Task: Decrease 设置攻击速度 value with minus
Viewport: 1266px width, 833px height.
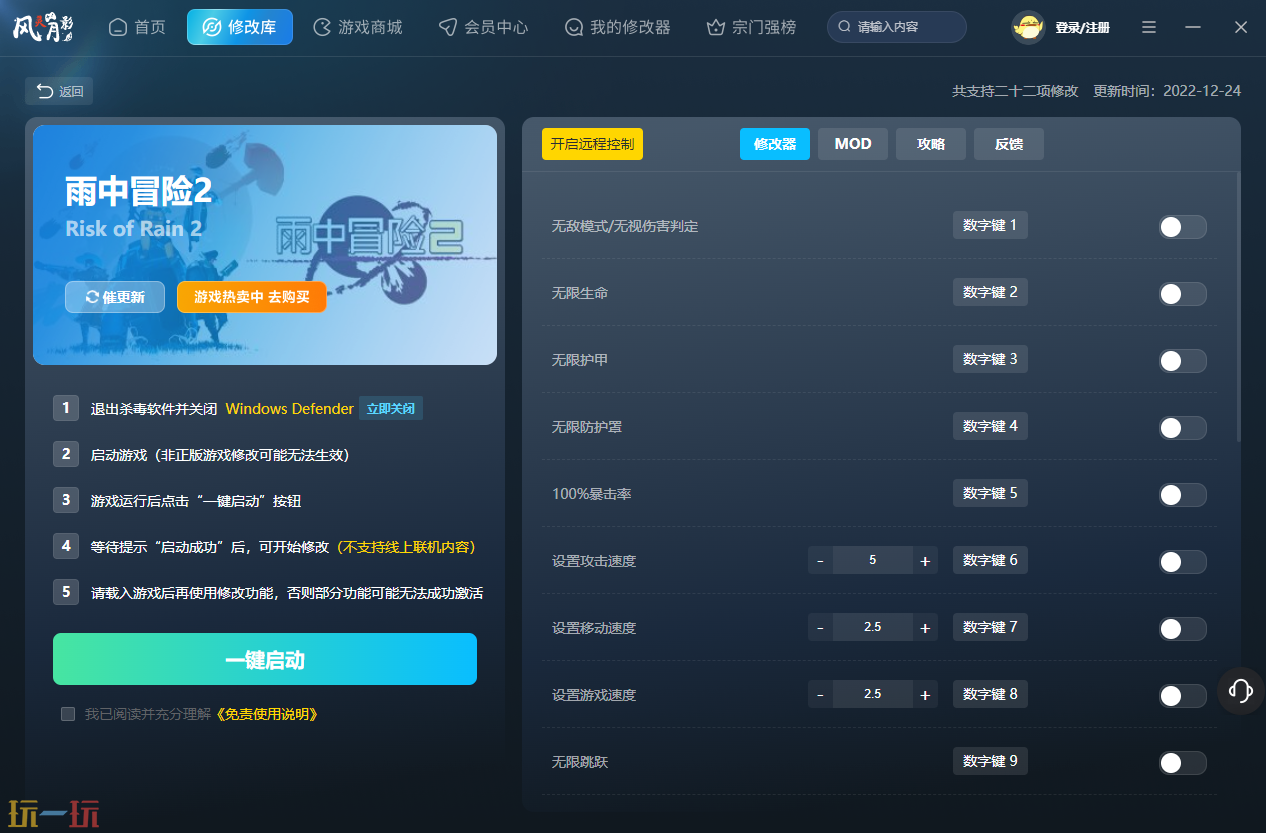Action: 820,561
